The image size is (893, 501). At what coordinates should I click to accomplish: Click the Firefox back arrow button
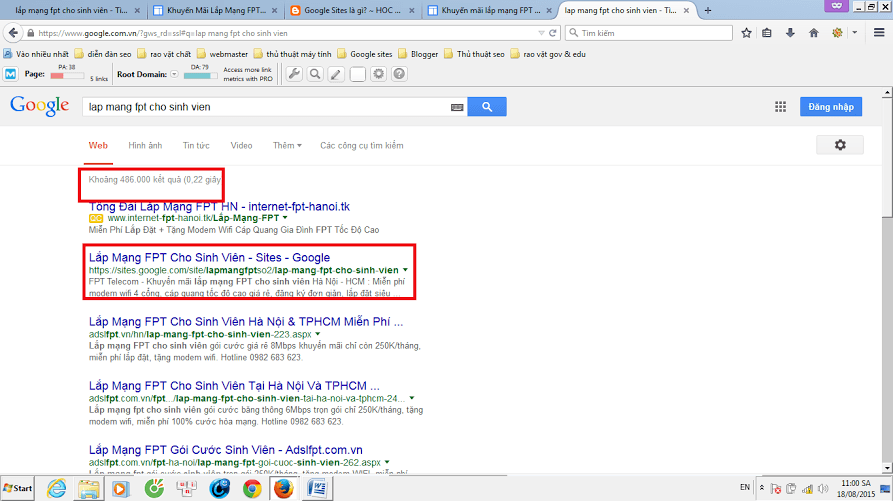point(13,33)
